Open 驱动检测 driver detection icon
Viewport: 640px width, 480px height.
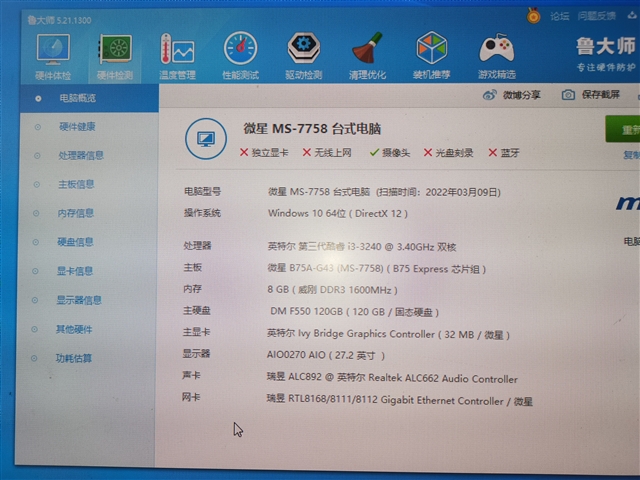(304, 48)
